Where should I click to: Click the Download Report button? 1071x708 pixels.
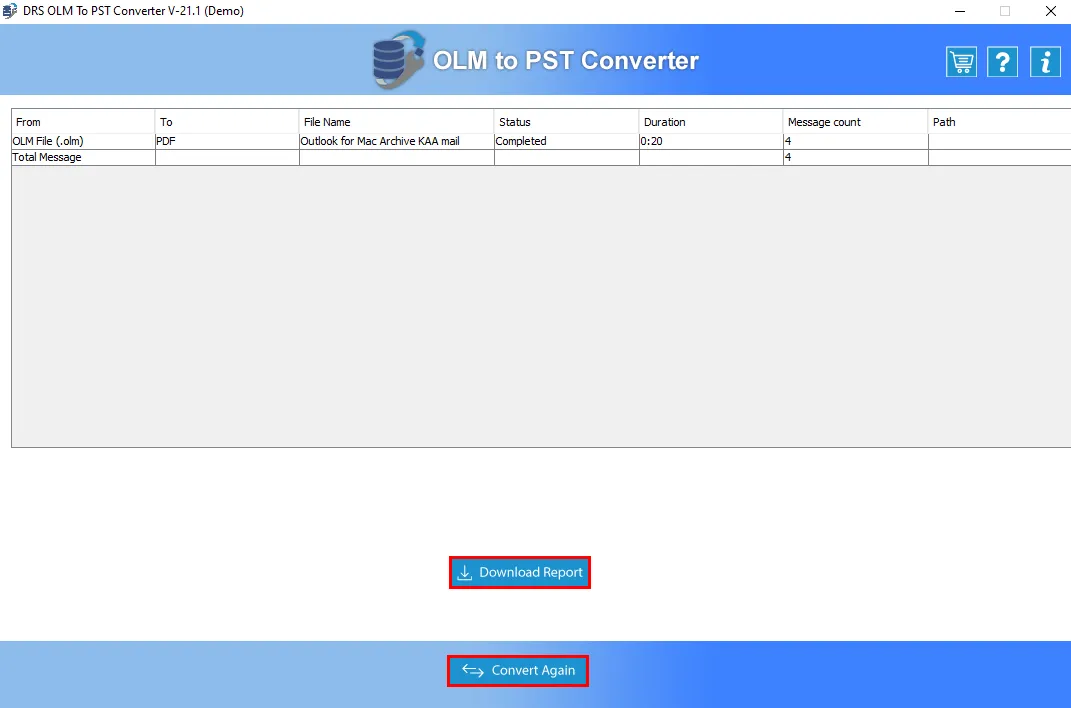tap(520, 572)
